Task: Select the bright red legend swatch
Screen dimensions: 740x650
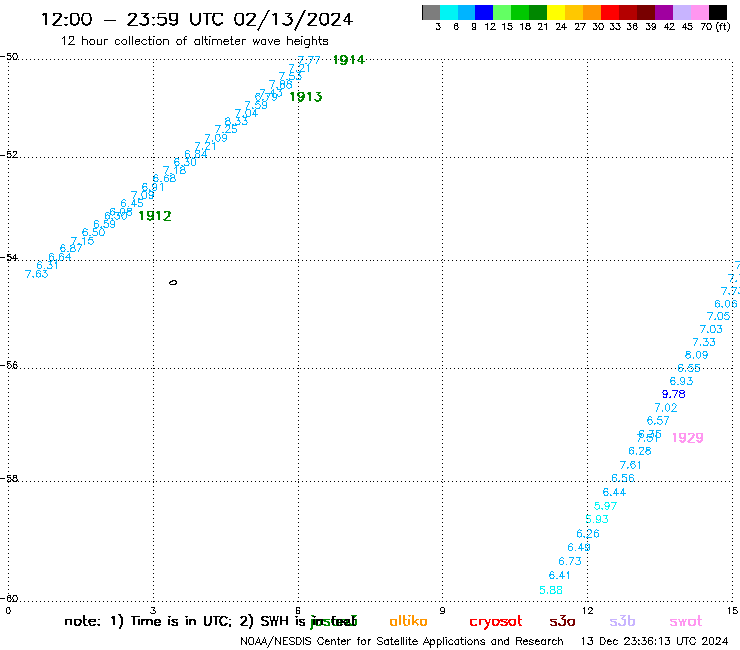Action: pyautogui.click(x=610, y=12)
